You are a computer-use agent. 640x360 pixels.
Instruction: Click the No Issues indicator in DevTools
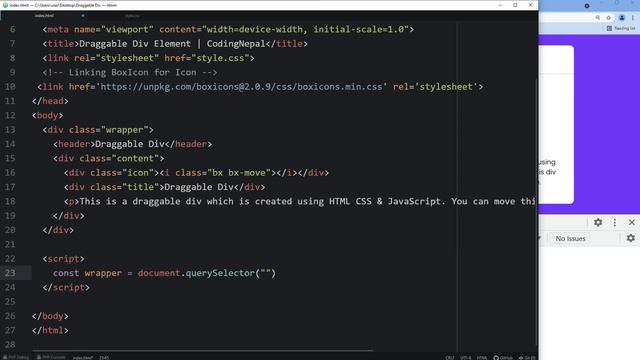(x=570, y=238)
